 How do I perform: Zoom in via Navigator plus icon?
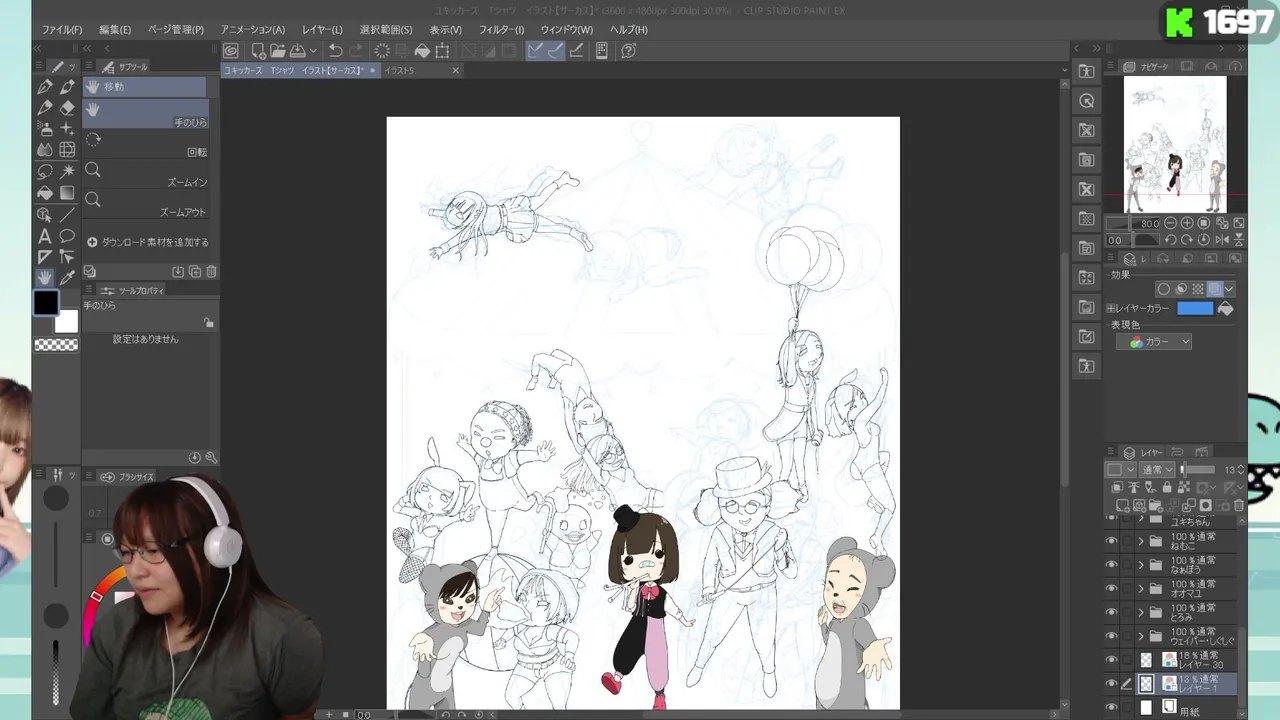pos(1187,224)
